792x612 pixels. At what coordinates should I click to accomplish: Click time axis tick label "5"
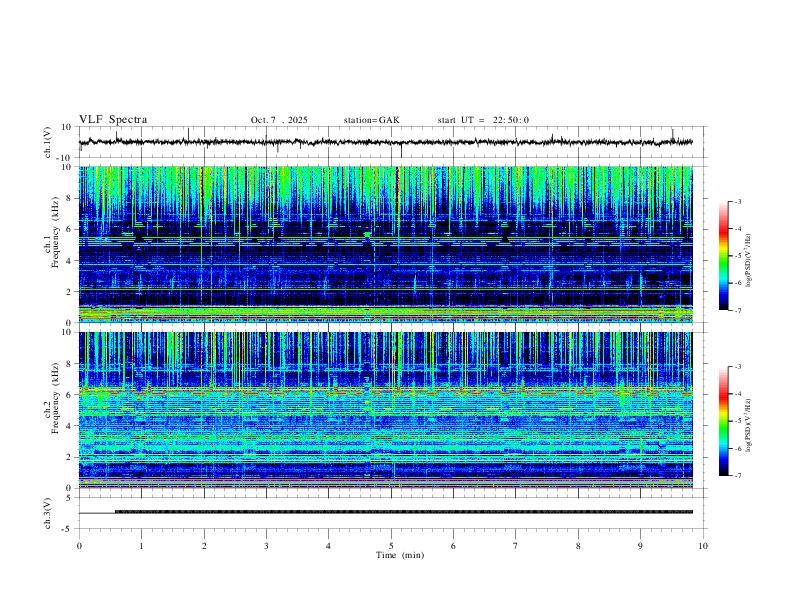point(391,546)
